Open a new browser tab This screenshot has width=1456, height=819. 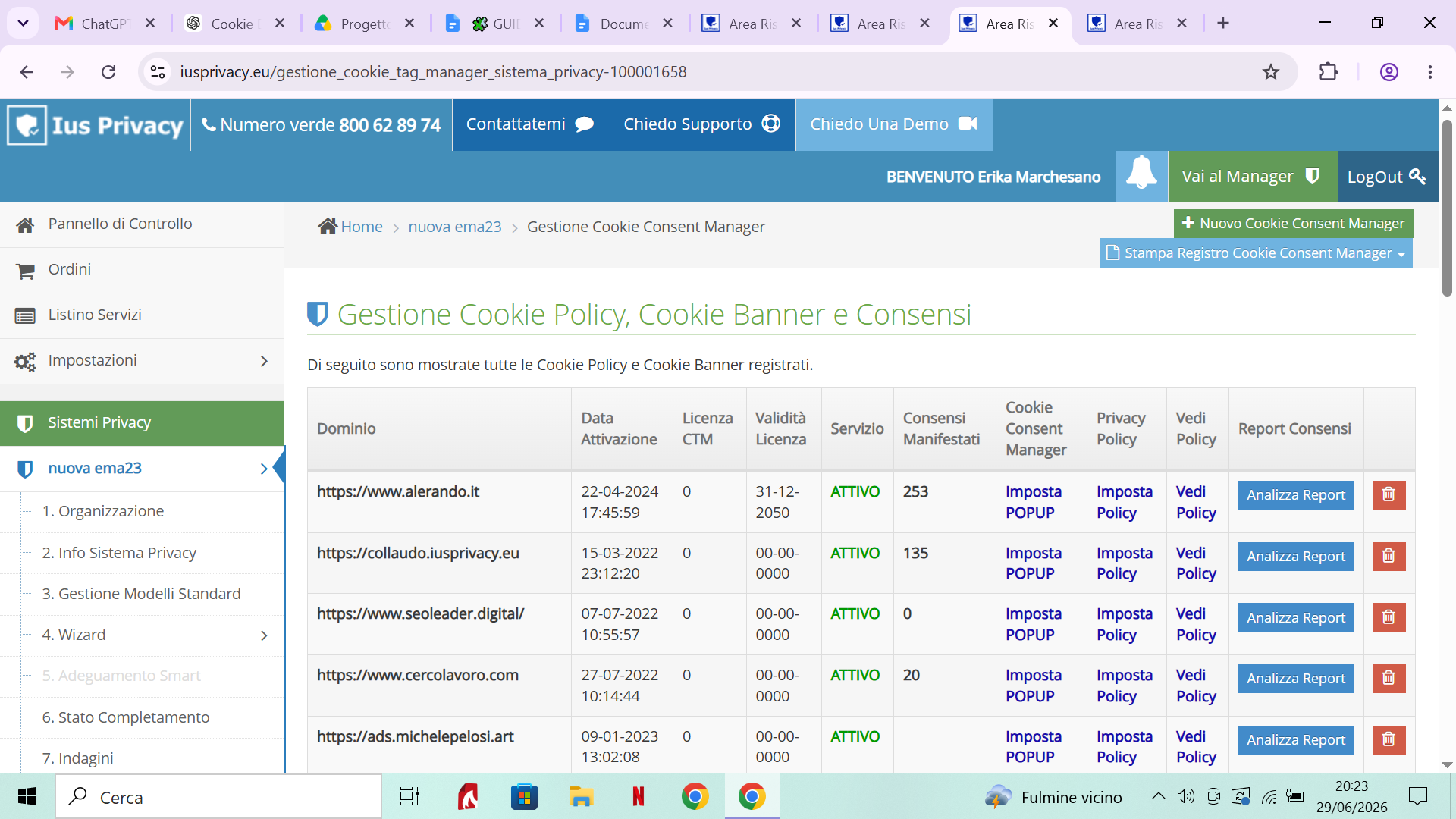pos(1222,24)
